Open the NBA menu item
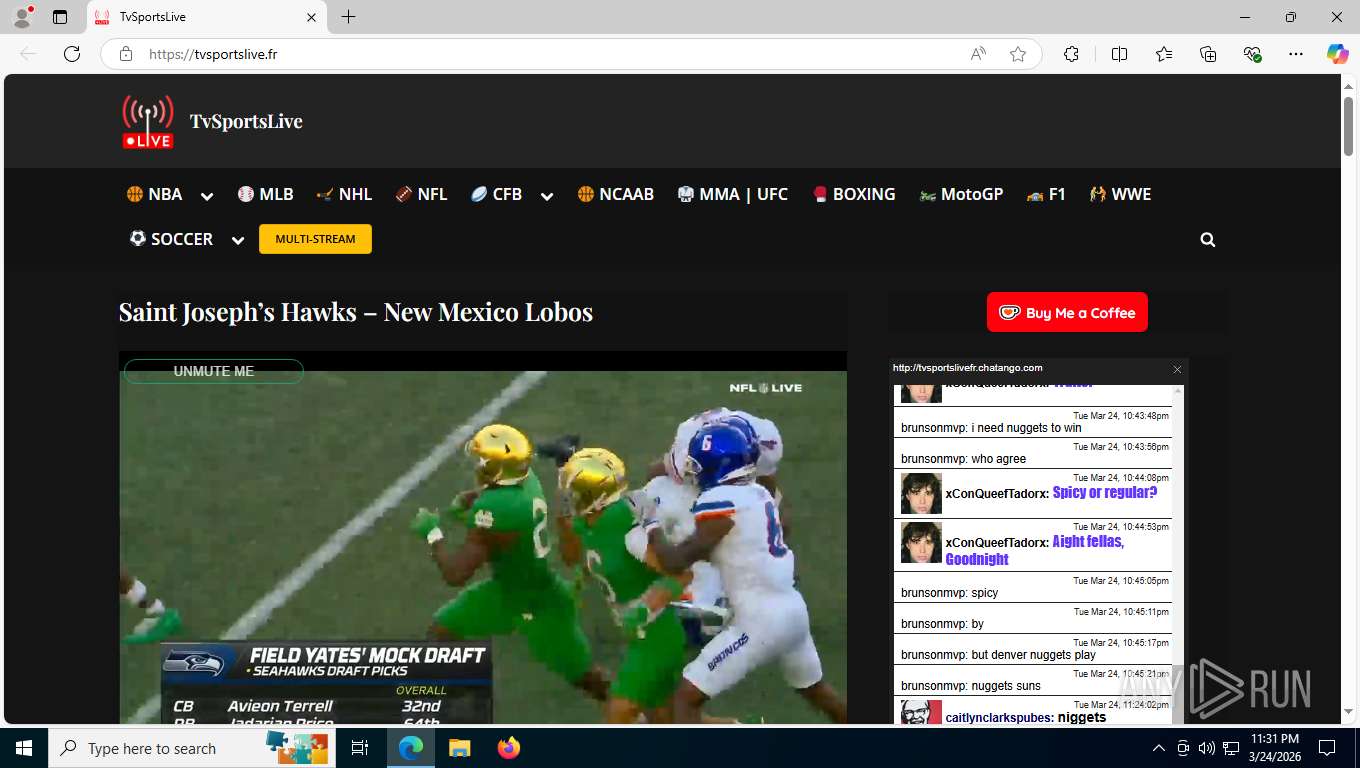Screen dimensions: 1360x768 154,194
